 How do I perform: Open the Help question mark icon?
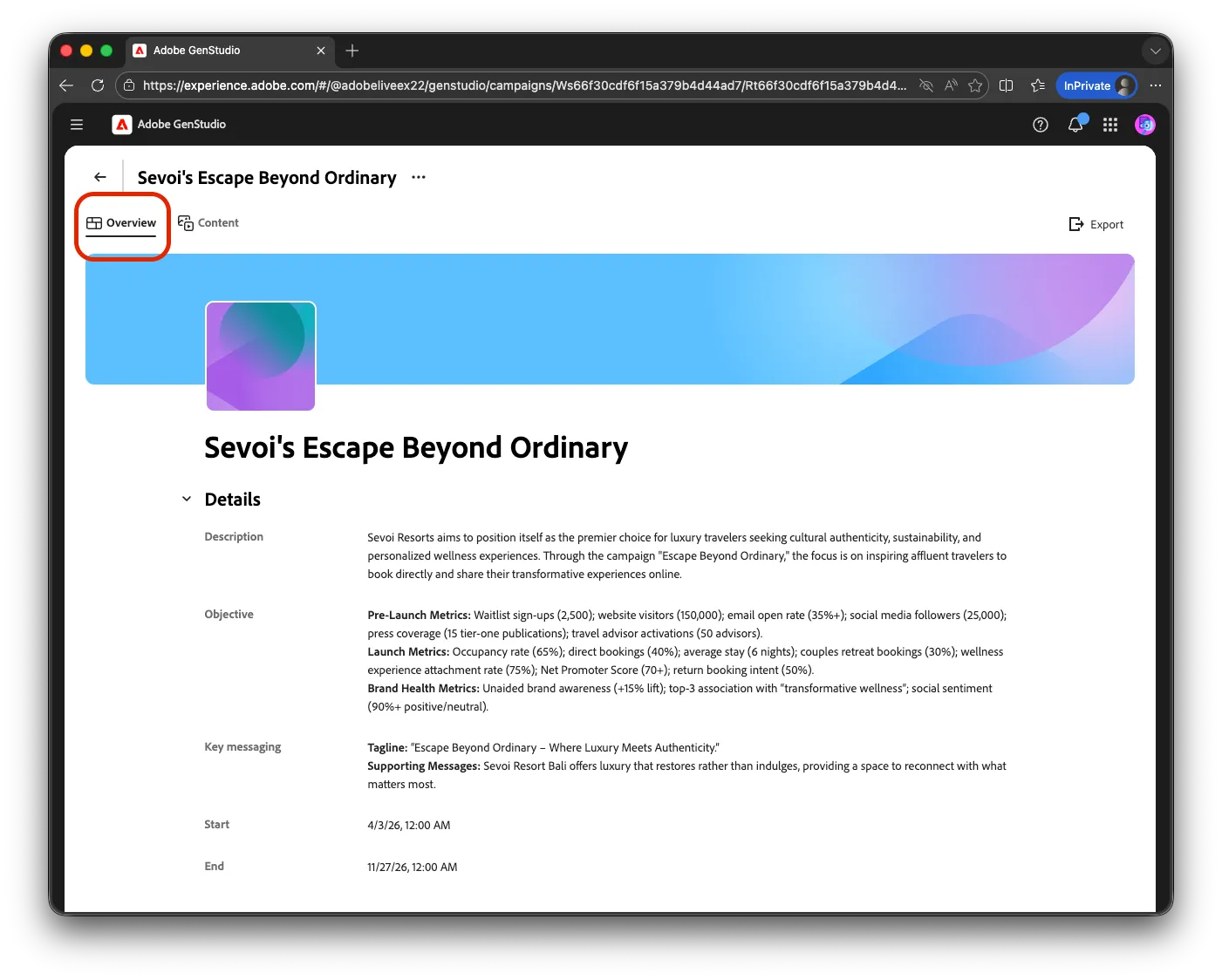click(1040, 125)
